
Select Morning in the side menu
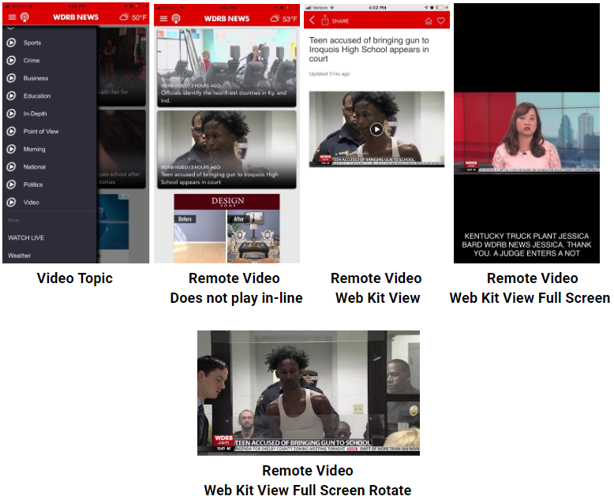coord(34,149)
